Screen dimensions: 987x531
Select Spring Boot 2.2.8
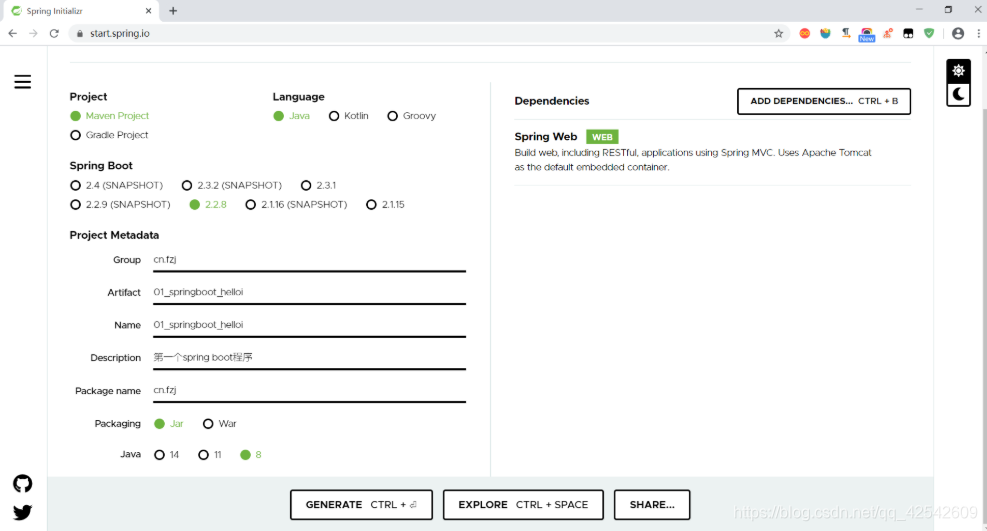click(208, 204)
